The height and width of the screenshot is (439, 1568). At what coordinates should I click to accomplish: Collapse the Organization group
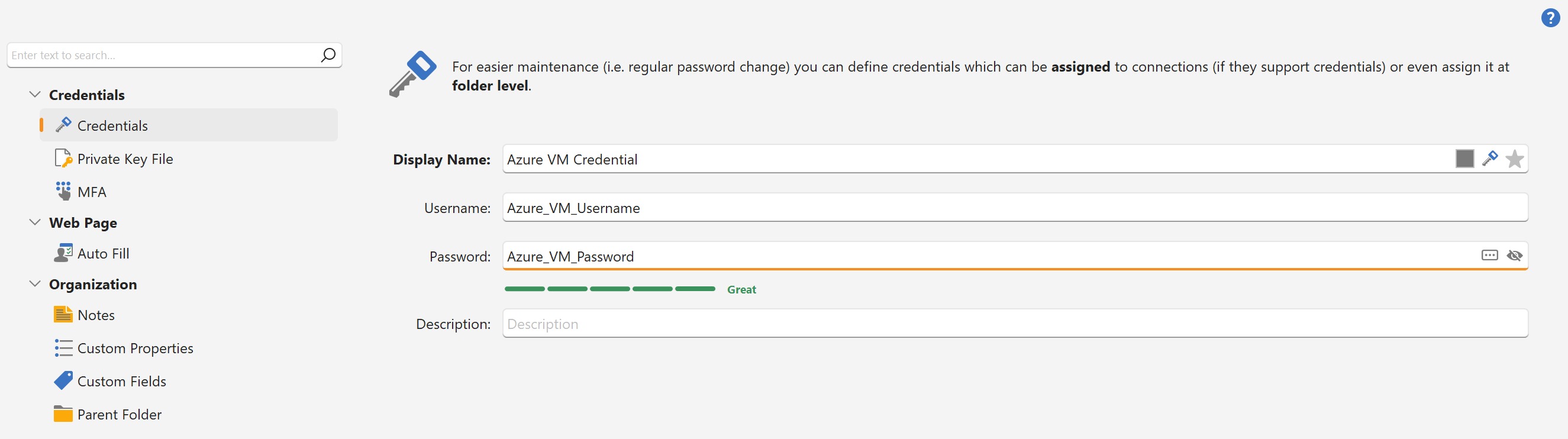[36, 285]
